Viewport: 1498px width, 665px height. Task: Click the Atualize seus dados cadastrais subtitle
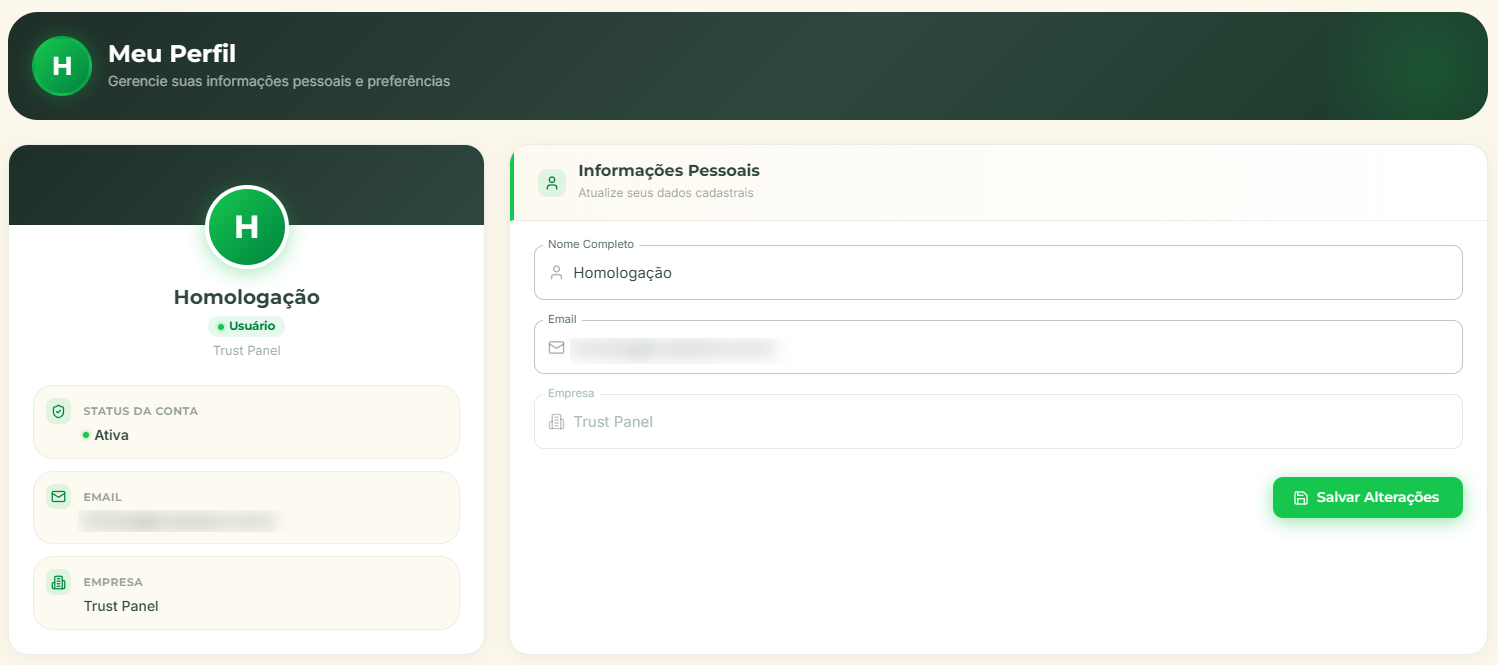666,193
